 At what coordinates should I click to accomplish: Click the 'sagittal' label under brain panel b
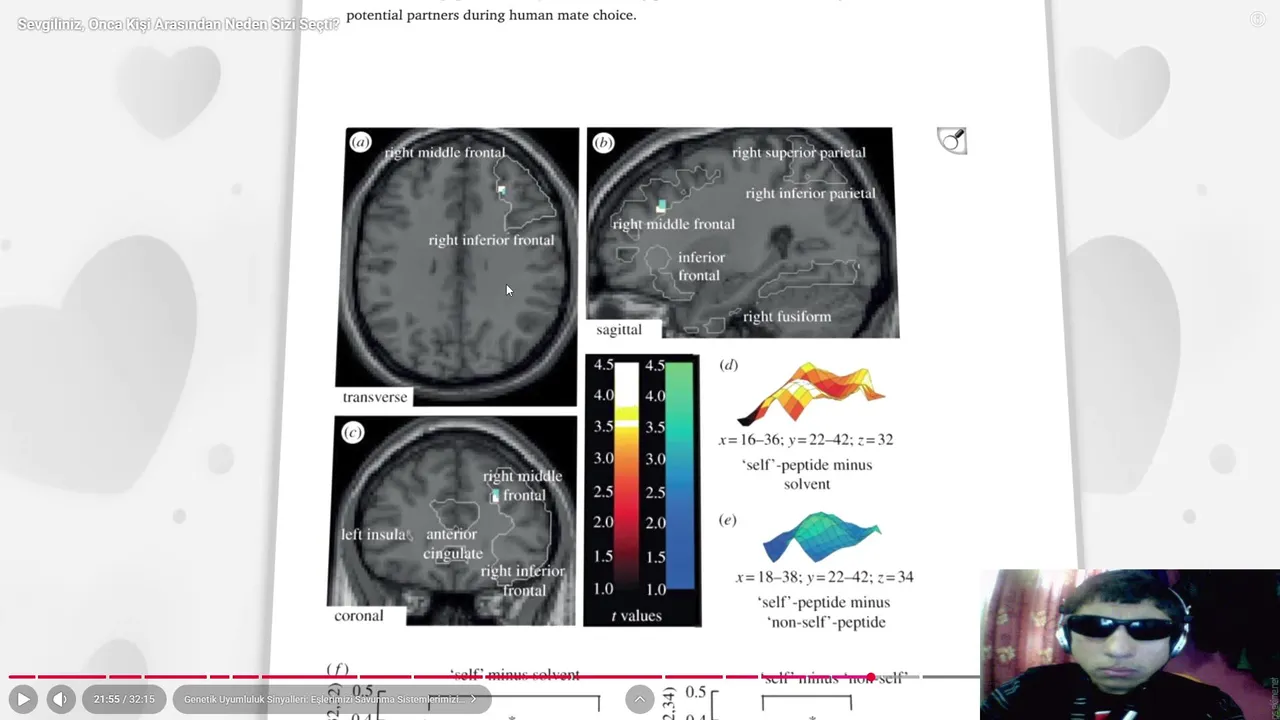point(619,329)
